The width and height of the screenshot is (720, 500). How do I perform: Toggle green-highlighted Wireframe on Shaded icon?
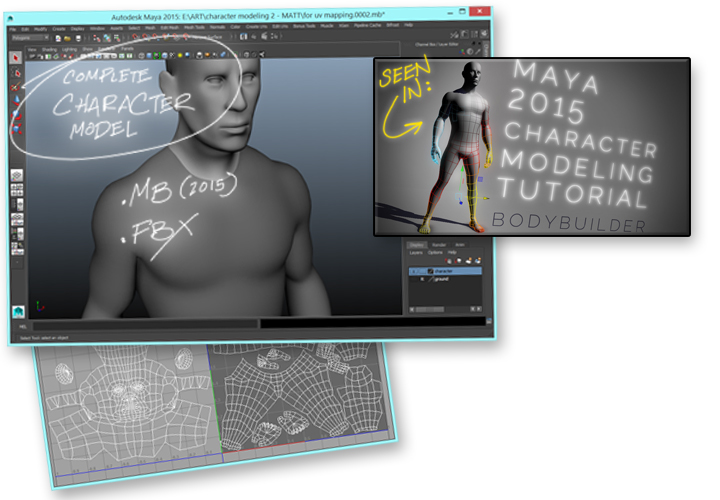(x=157, y=56)
